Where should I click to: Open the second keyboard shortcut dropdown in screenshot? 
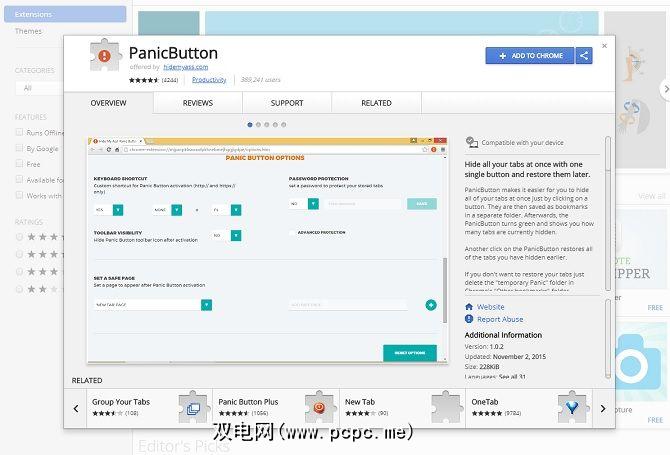(176, 210)
